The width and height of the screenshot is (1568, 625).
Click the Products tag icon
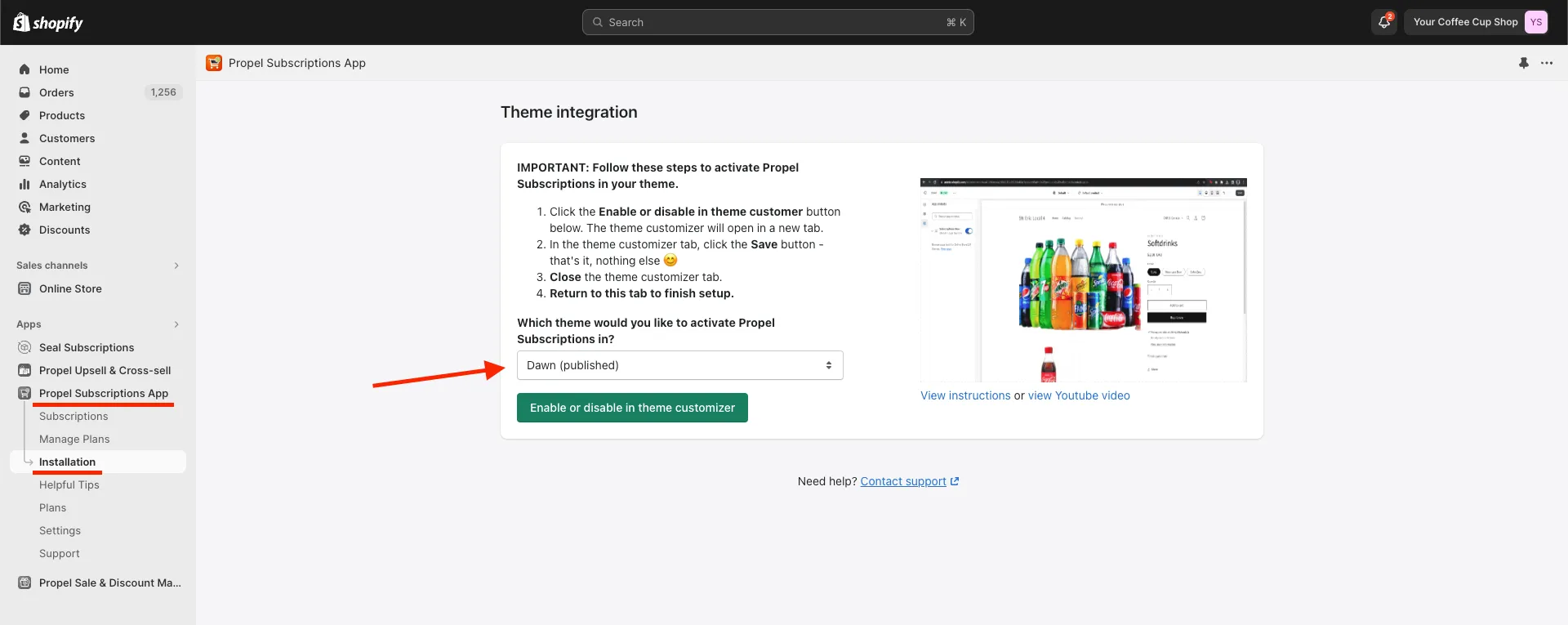24,115
